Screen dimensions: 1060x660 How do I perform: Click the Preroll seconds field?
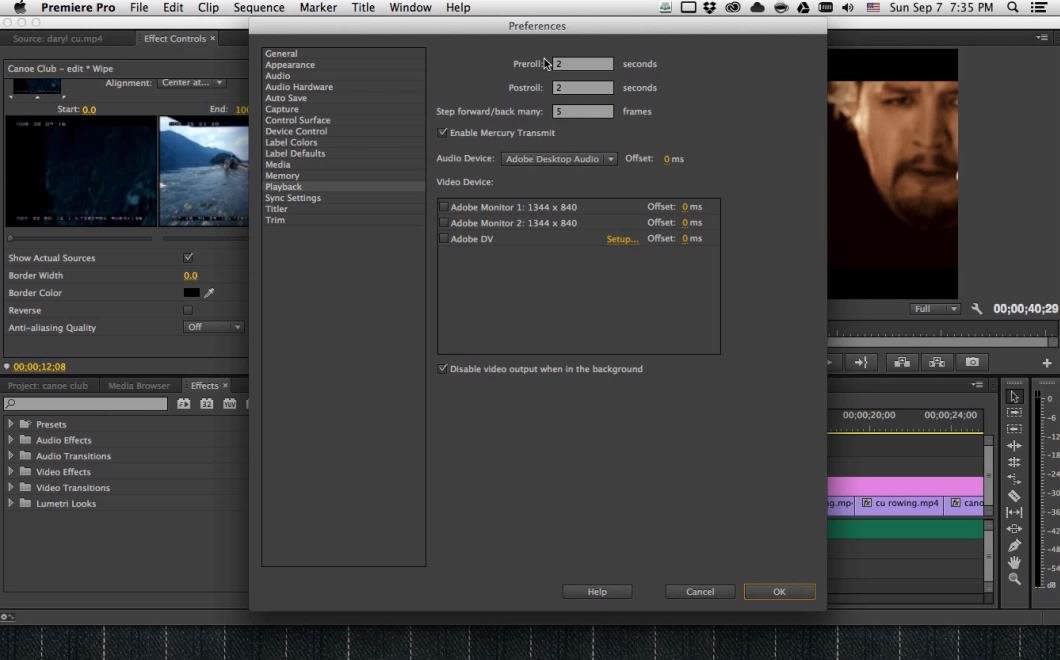[583, 64]
